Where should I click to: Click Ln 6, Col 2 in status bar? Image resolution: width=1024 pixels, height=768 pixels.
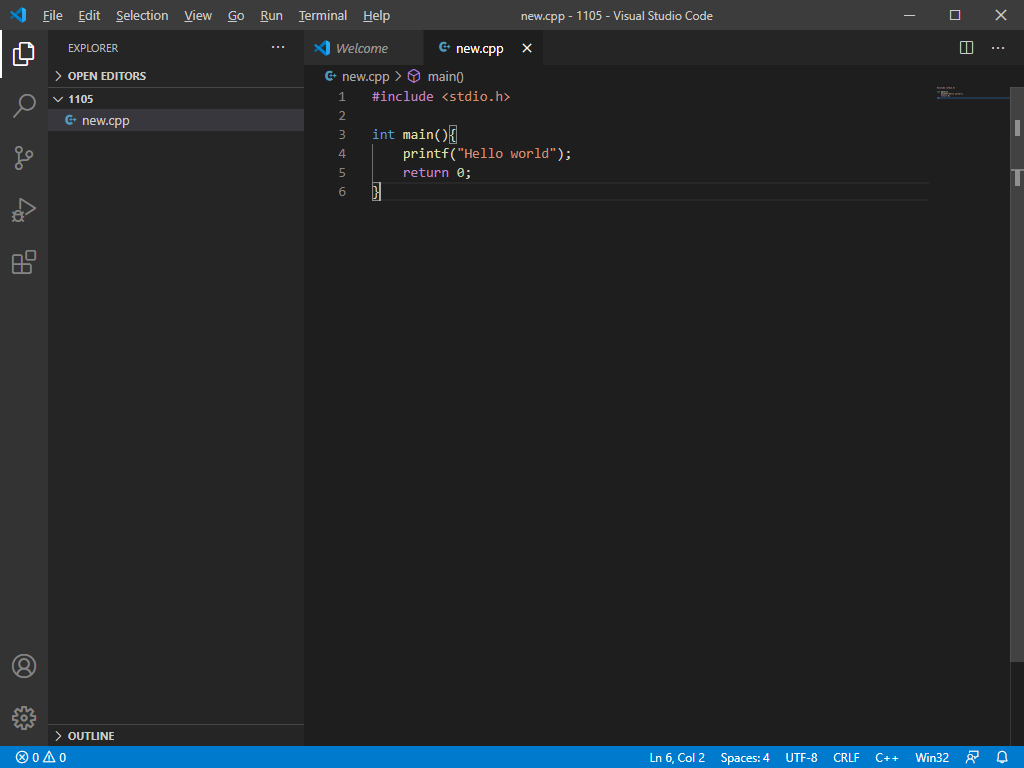(677, 758)
